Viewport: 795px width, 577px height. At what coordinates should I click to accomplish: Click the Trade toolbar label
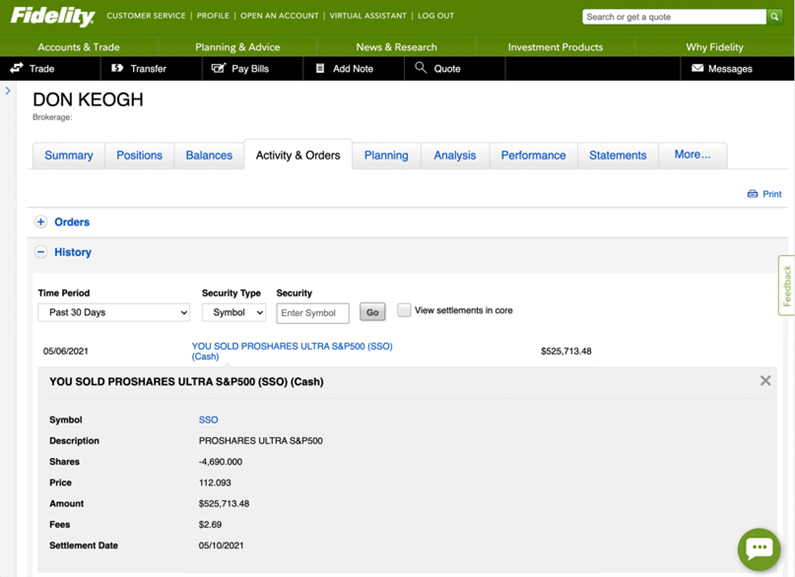[42, 68]
